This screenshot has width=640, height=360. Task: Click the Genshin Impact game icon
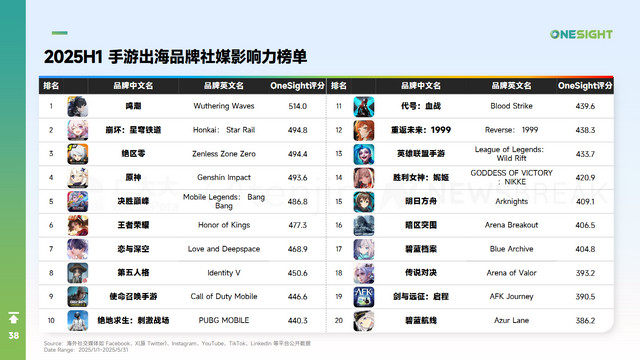[78, 178]
